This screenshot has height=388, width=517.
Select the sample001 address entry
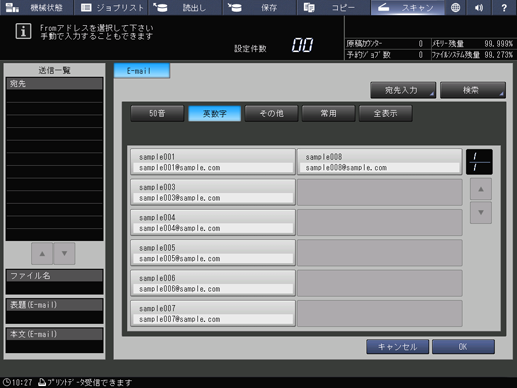[x=213, y=162]
